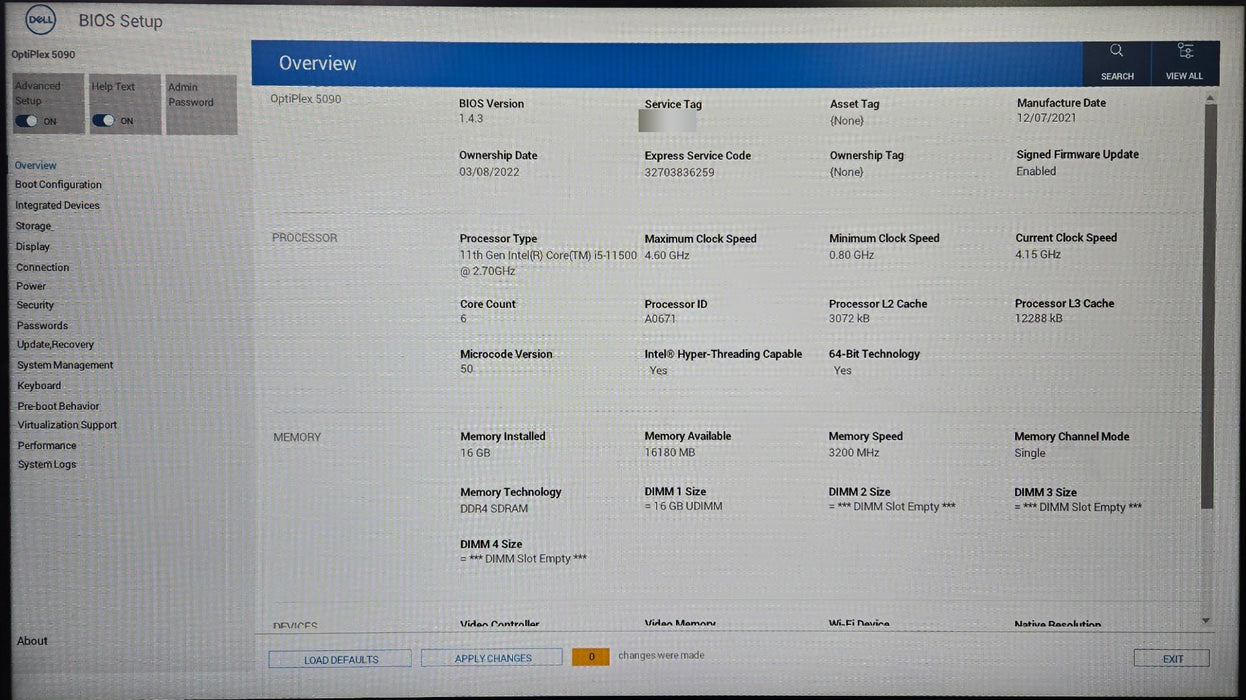The image size is (1246, 700).
Task: Open Performance section
Action: [47, 446]
